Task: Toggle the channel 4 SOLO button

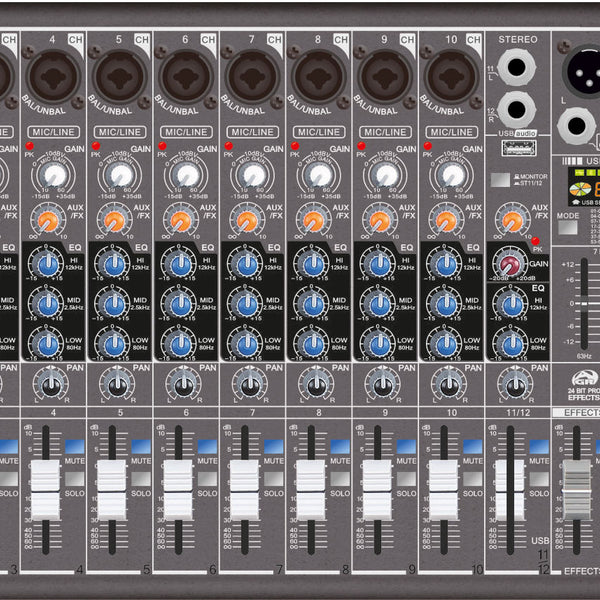Action: point(75,479)
